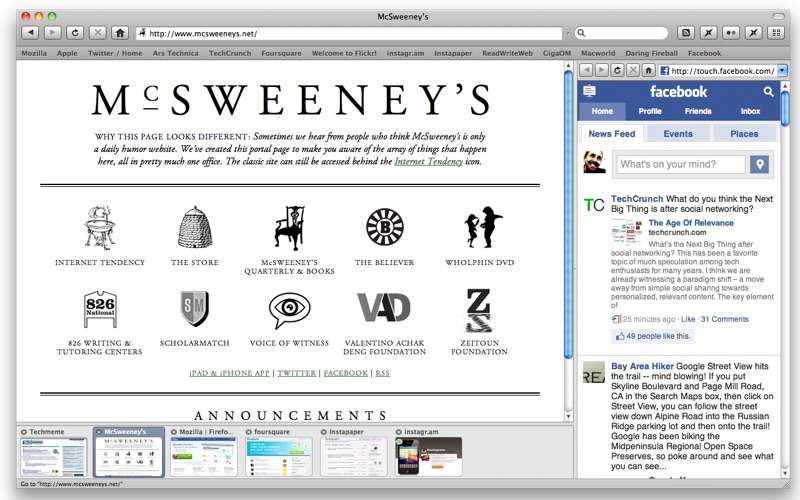Open the Zeitoun Foundation Z icon

479,310
